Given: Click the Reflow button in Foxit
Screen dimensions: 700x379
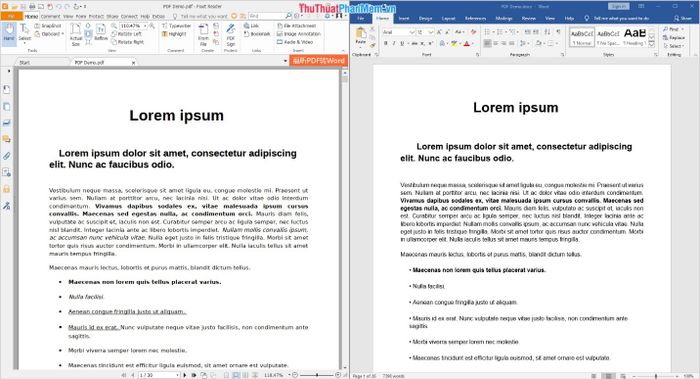Looking at the screenshot, I should [x=101, y=33].
